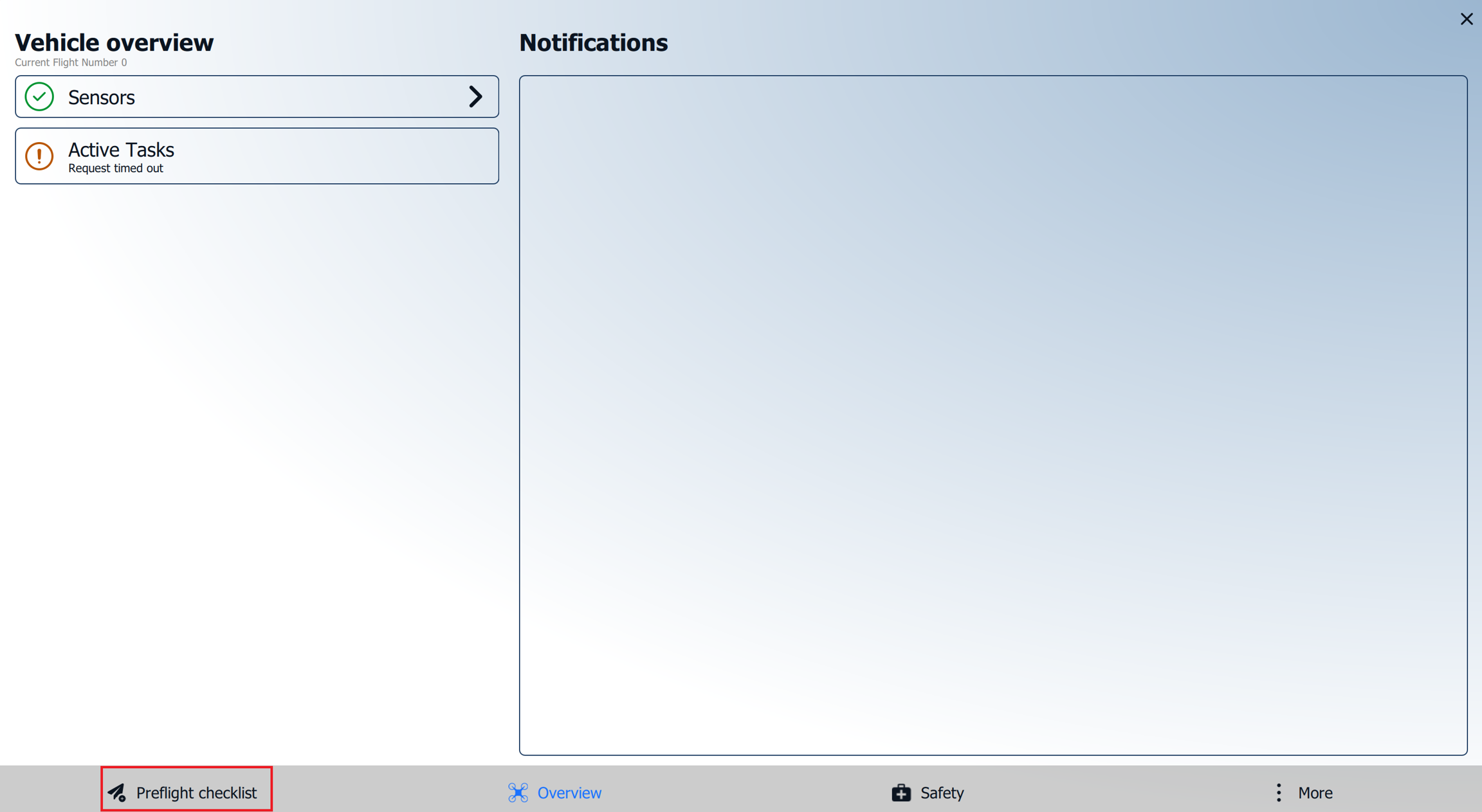Click the Request timed out message
1482x812 pixels.
(116, 168)
